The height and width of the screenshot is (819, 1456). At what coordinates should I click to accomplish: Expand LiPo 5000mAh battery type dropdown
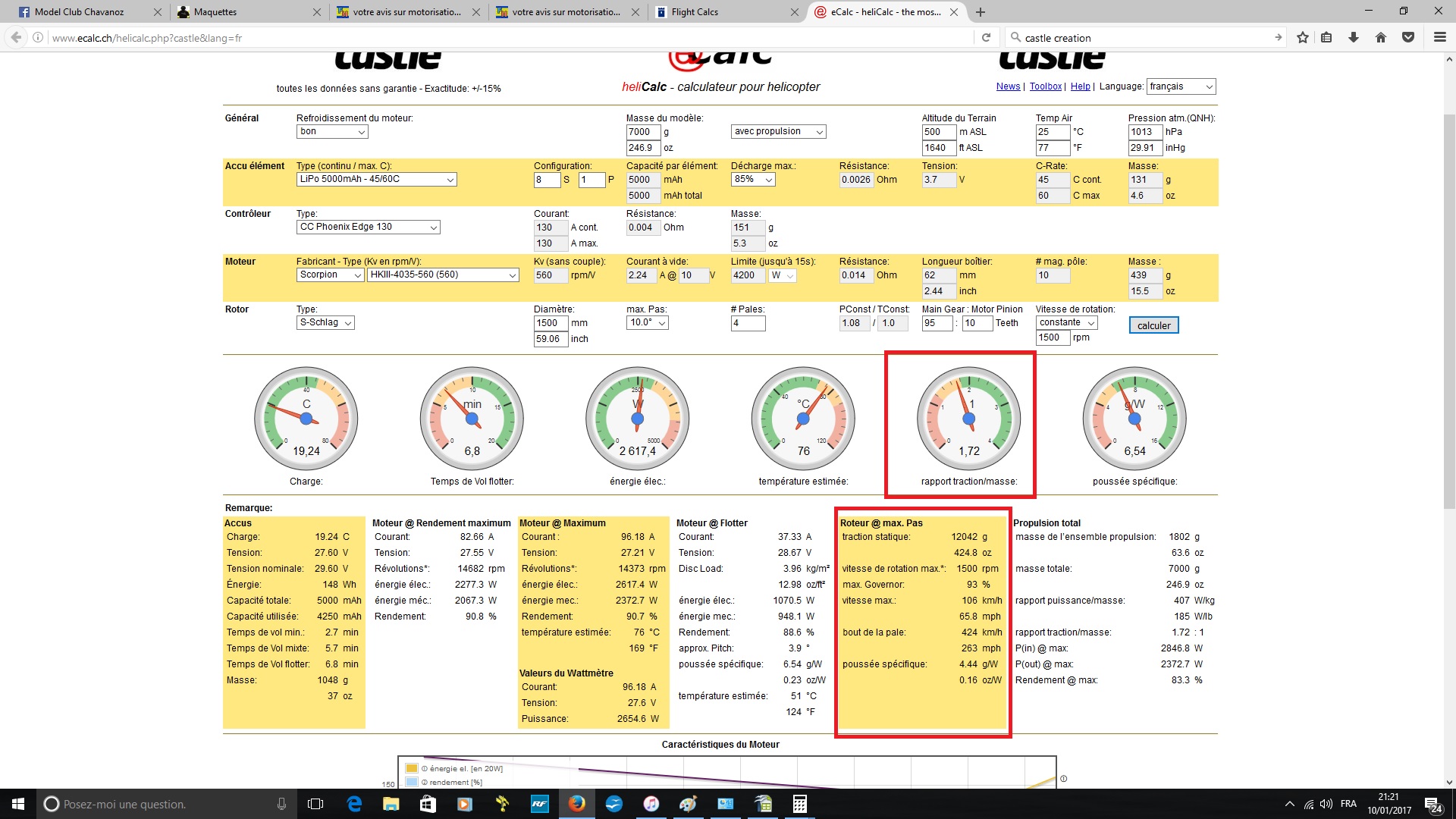376,179
